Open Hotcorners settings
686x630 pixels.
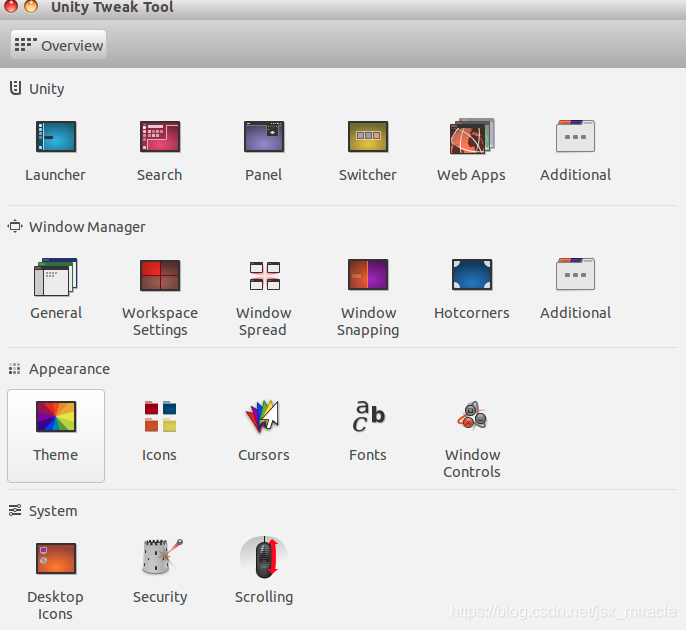pos(472,290)
